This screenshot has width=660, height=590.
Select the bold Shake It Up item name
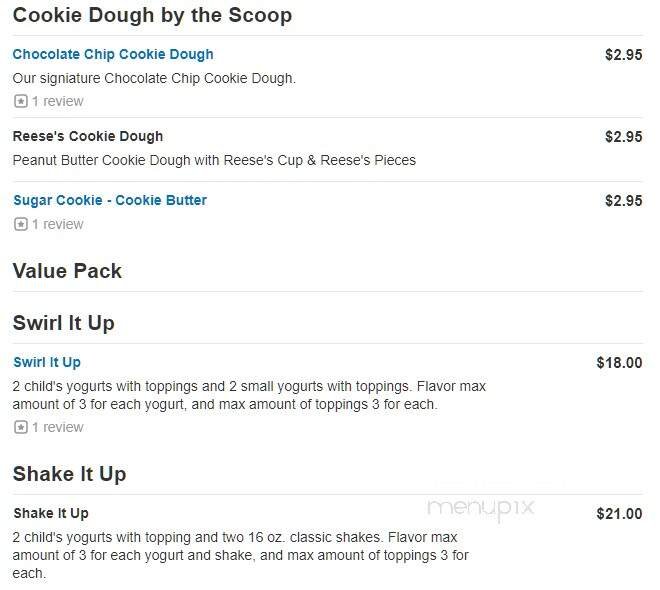coord(51,513)
